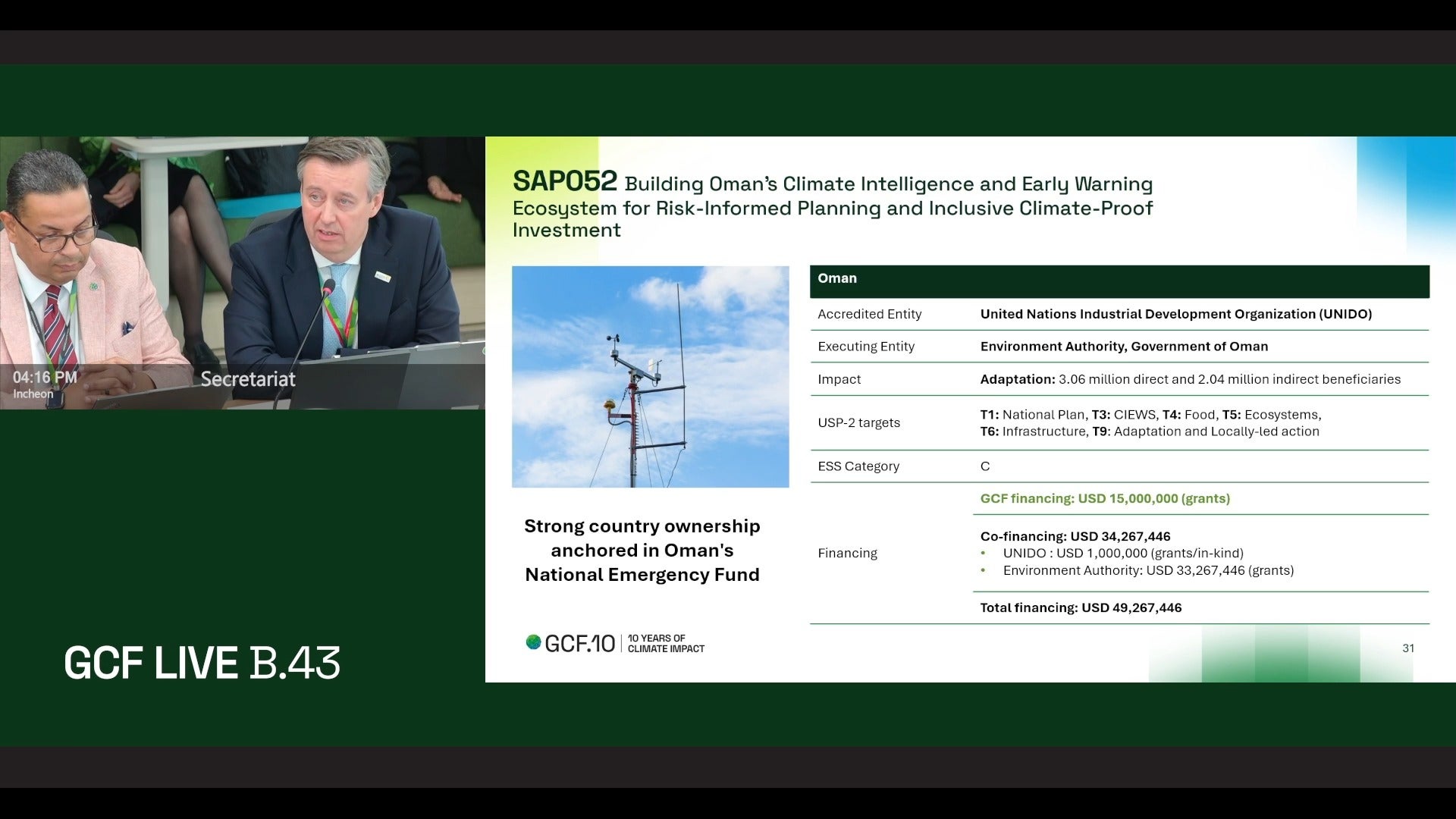This screenshot has height=819, width=1456.
Task: Click the Strong country ownership caption text
Action: [x=642, y=551]
